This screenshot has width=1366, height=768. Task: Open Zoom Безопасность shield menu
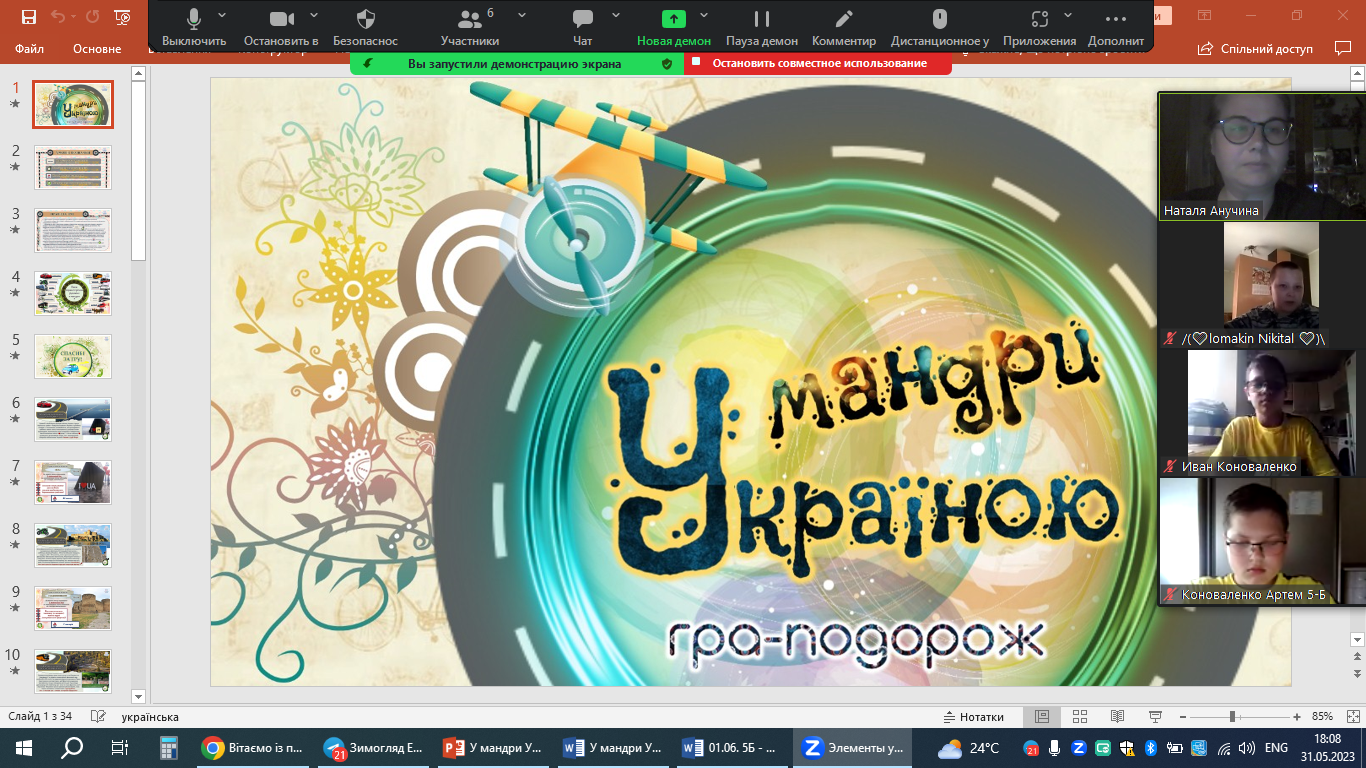click(x=366, y=27)
